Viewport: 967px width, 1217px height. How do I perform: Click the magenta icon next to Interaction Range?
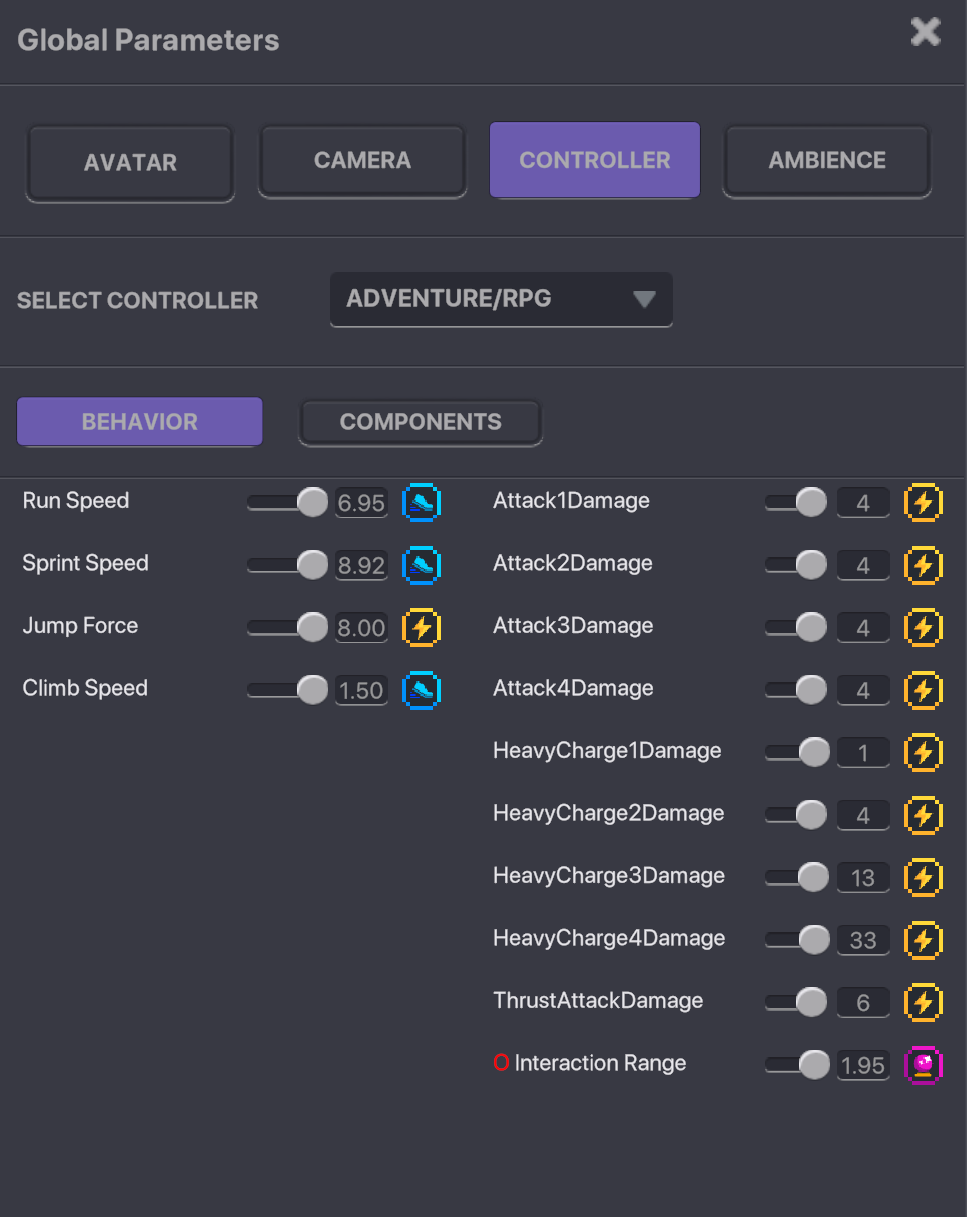[923, 1065]
